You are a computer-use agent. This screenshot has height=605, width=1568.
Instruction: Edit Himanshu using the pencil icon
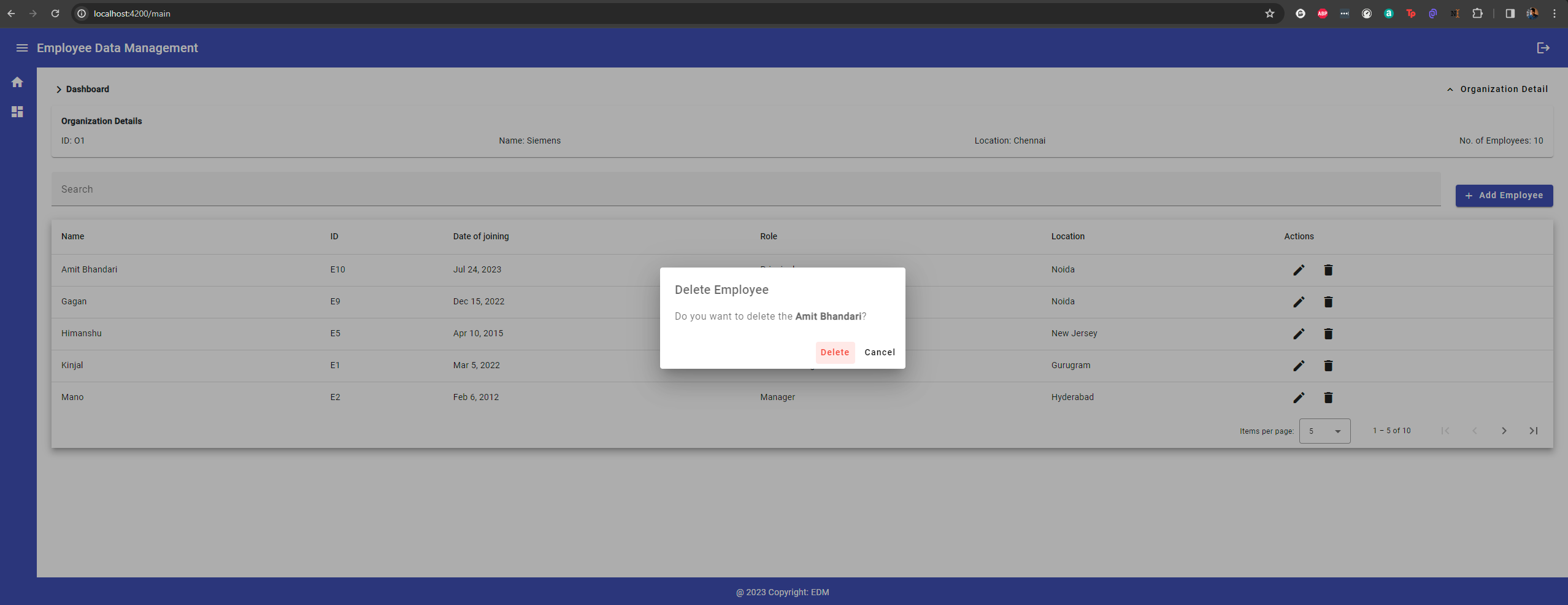1298,334
